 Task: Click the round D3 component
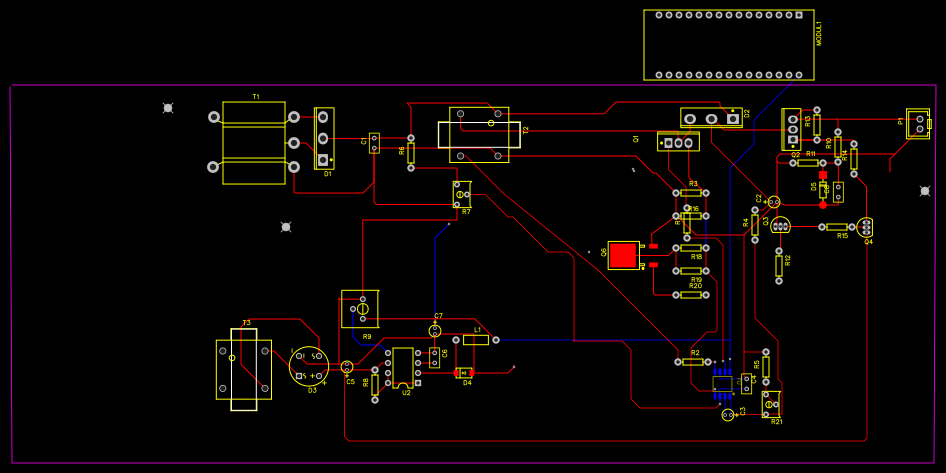coord(309,366)
